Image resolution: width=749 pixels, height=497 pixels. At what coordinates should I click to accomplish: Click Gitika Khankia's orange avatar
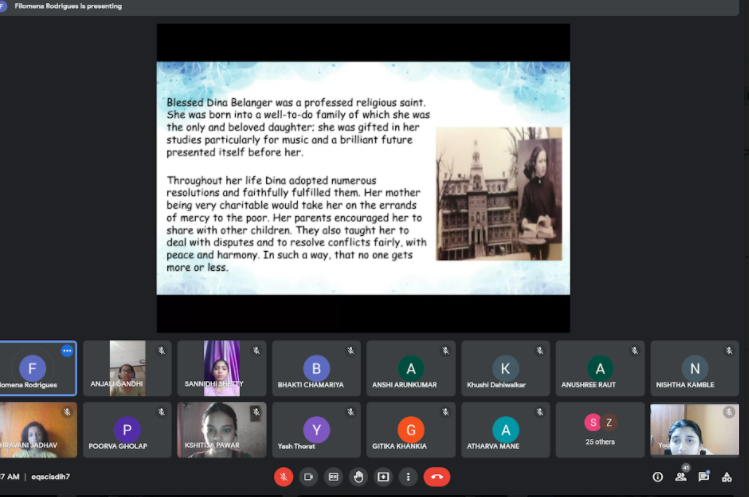411,429
